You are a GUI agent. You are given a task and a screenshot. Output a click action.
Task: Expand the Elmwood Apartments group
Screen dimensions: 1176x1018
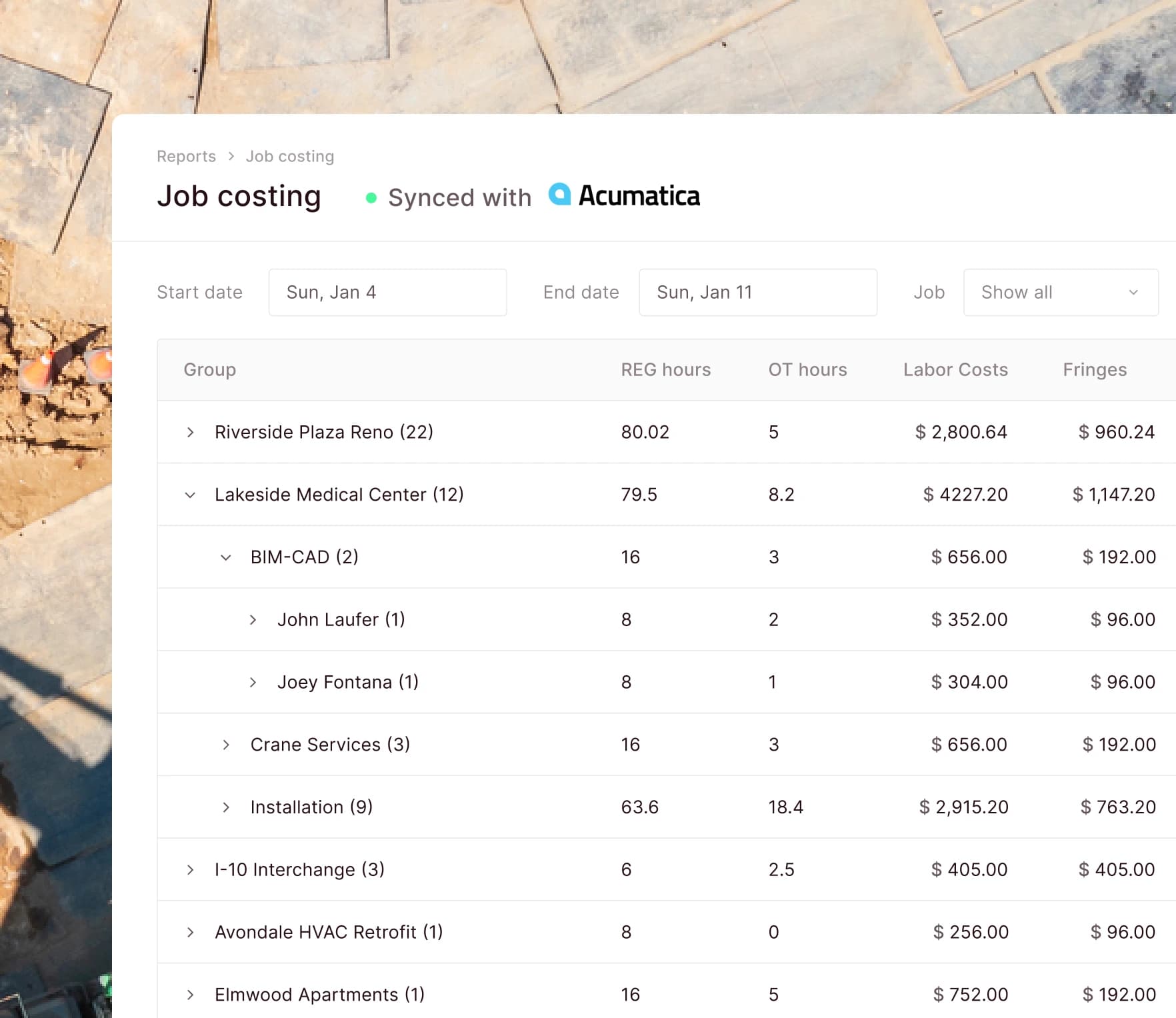191,994
